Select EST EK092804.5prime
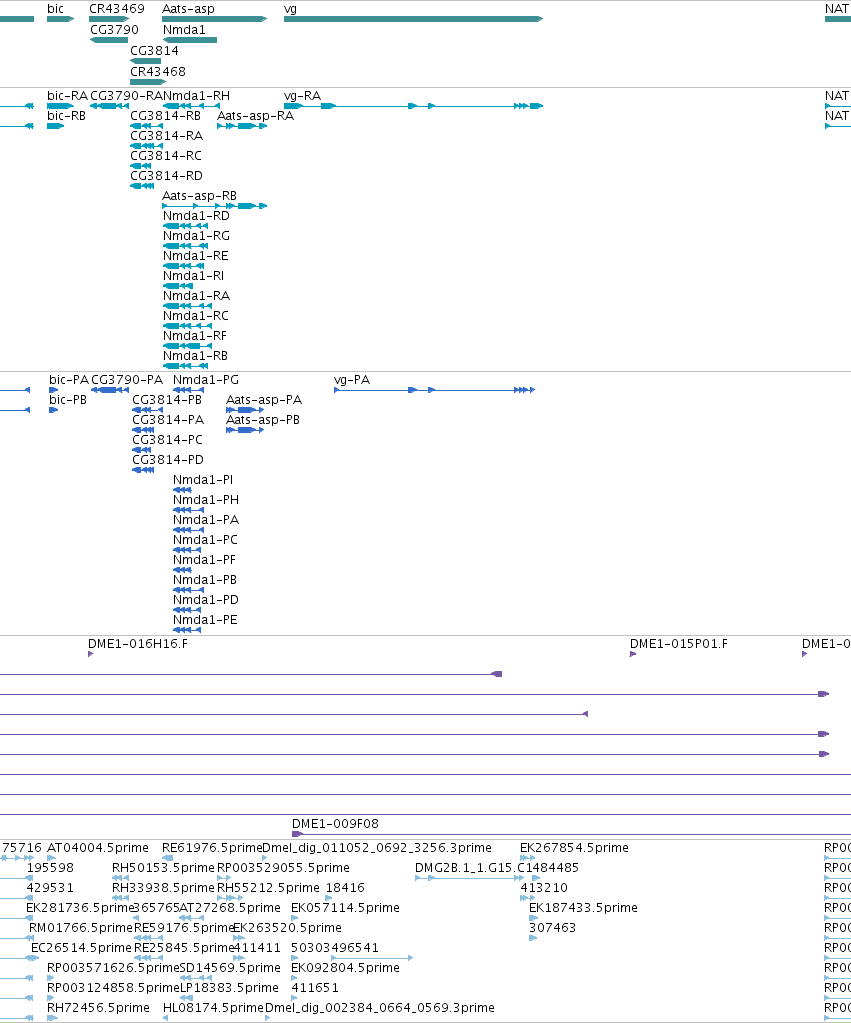 click(x=294, y=978)
